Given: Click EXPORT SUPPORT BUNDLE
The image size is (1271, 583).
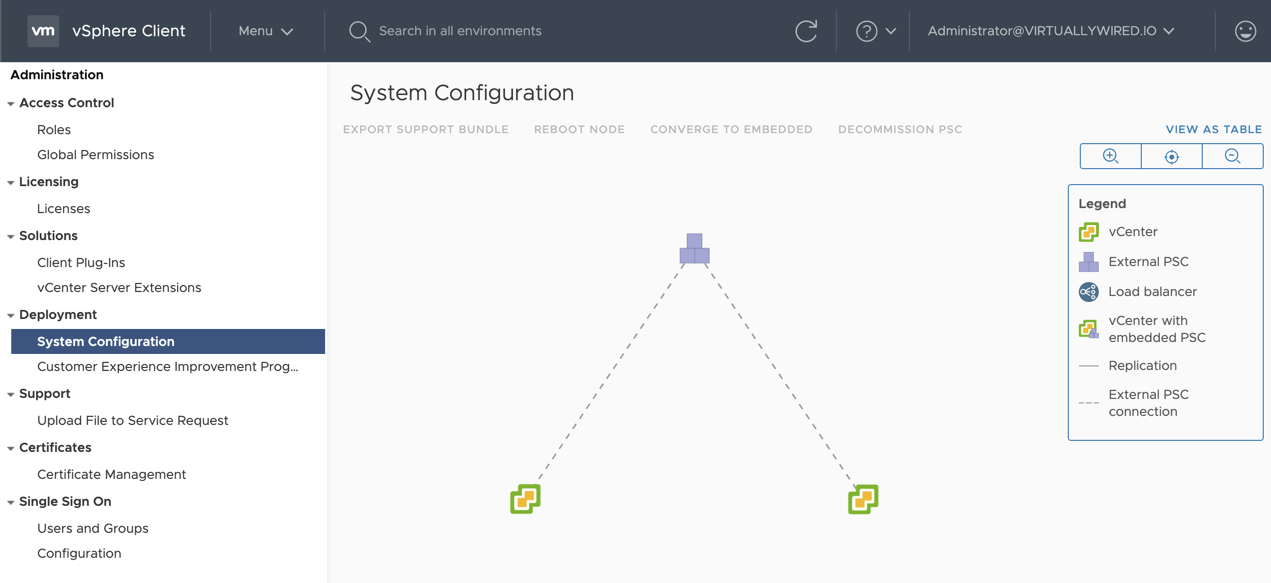Looking at the screenshot, I should pos(425,129).
